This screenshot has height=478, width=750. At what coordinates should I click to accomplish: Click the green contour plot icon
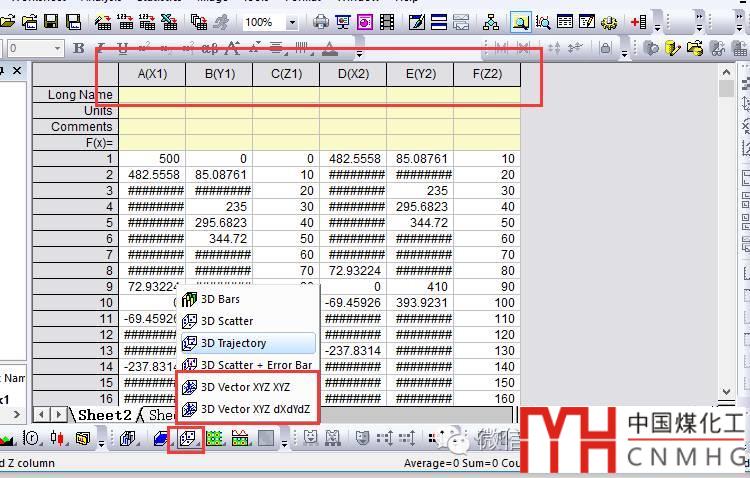214,438
